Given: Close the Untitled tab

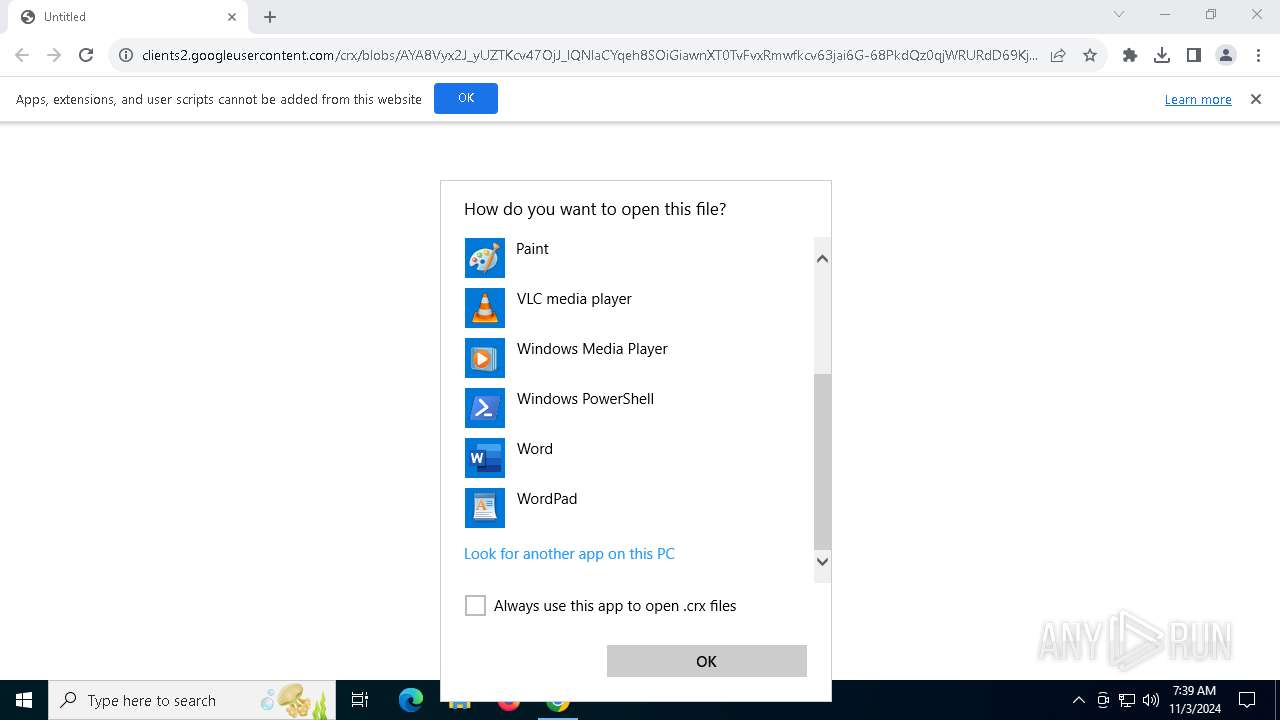Looking at the screenshot, I should coord(232,17).
